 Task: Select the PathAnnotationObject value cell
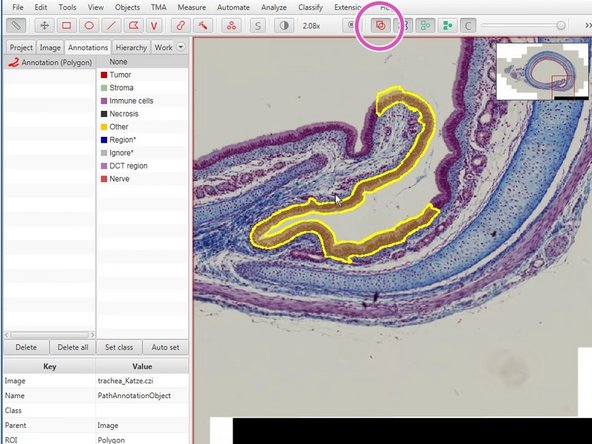tap(142, 395)
